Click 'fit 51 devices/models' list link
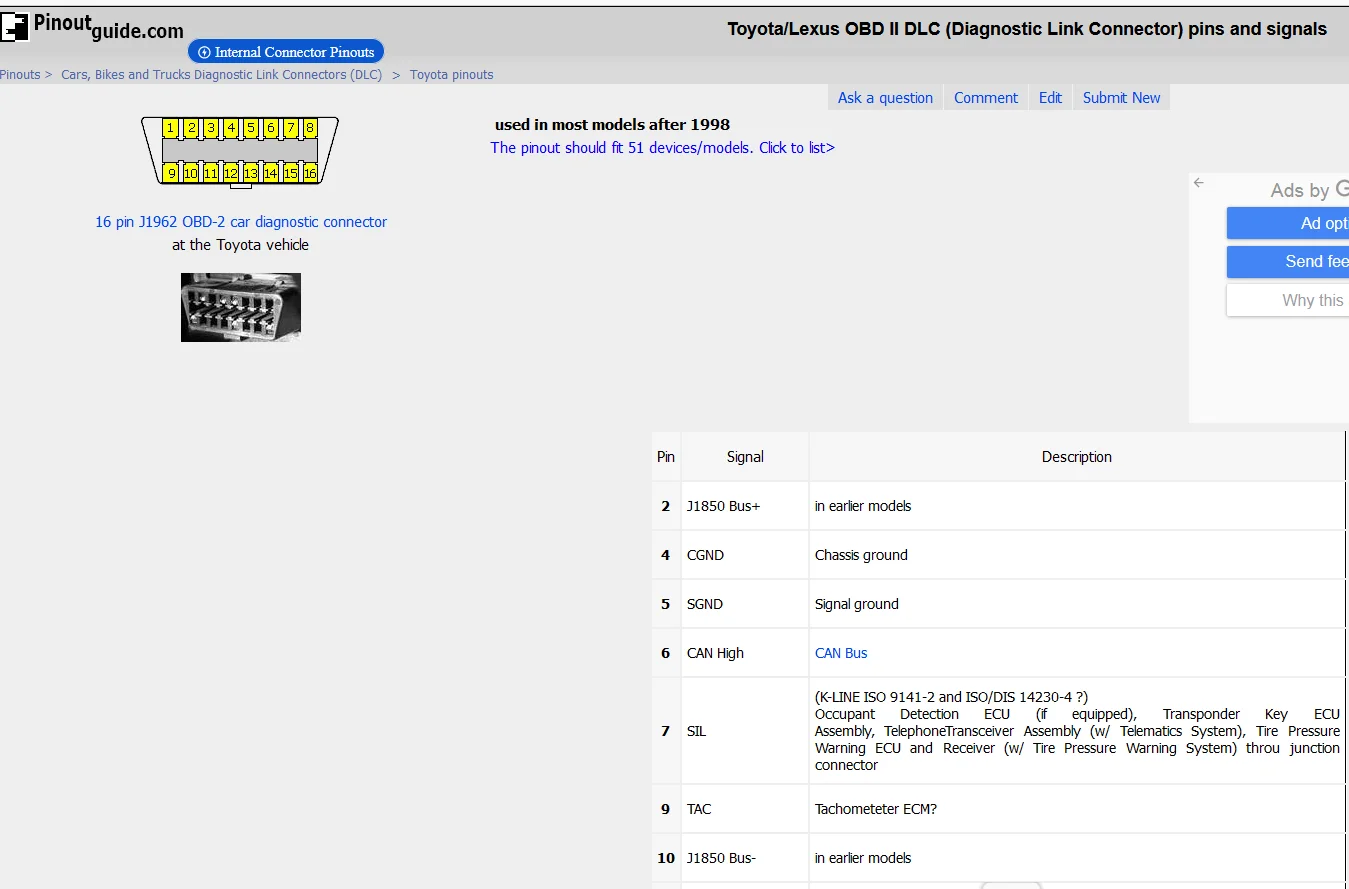 coord(662,148)
